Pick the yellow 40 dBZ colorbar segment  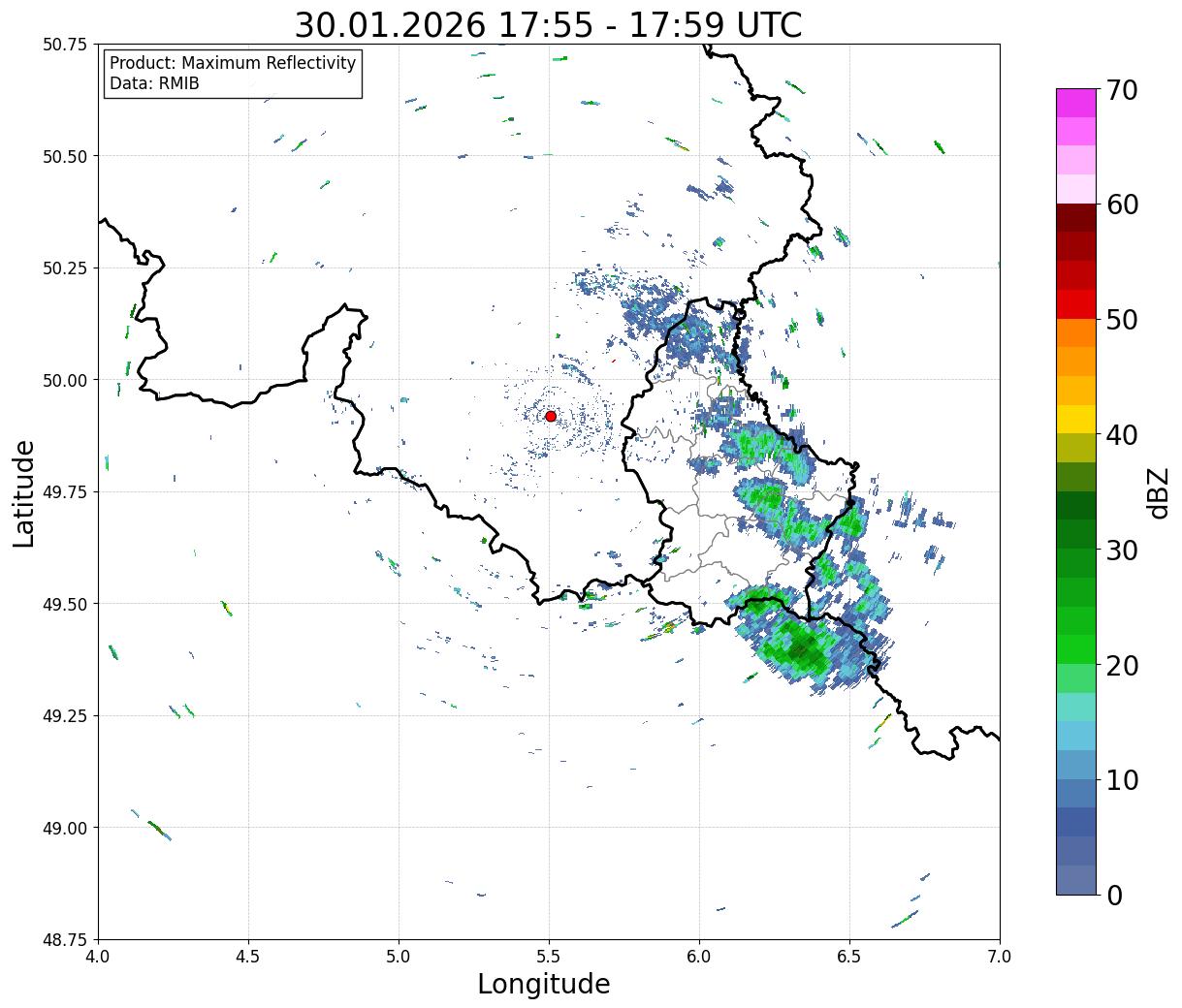pos(1075,419)
